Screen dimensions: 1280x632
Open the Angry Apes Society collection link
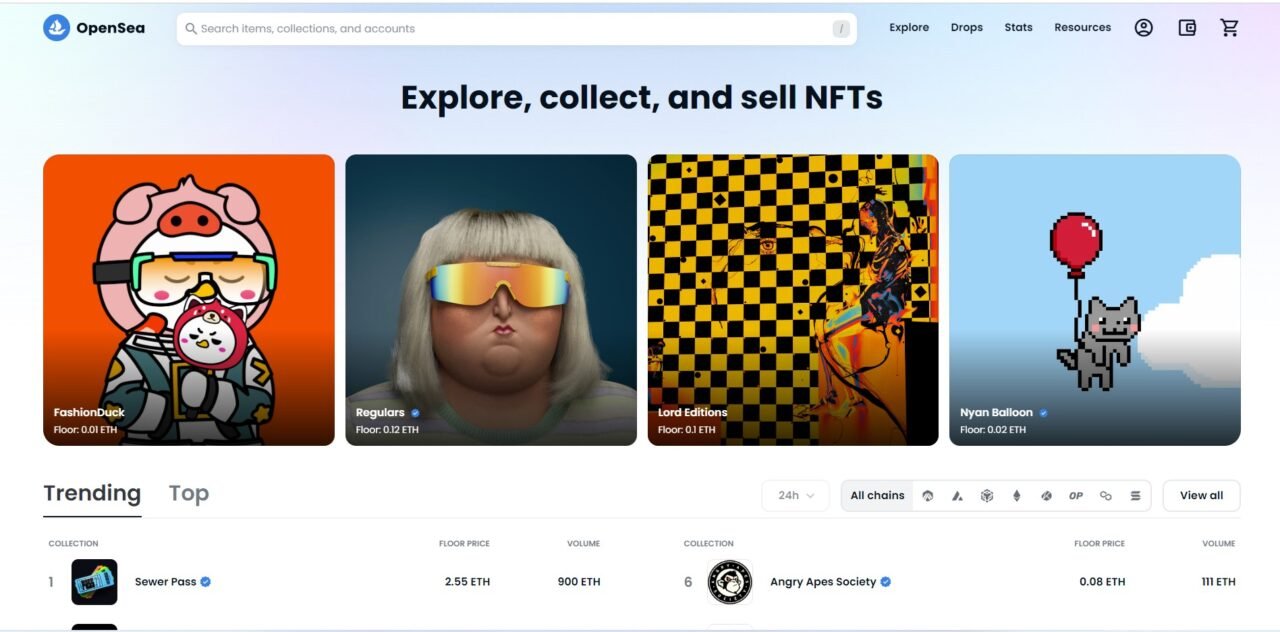pyautogui.click(x=823, y=582)
